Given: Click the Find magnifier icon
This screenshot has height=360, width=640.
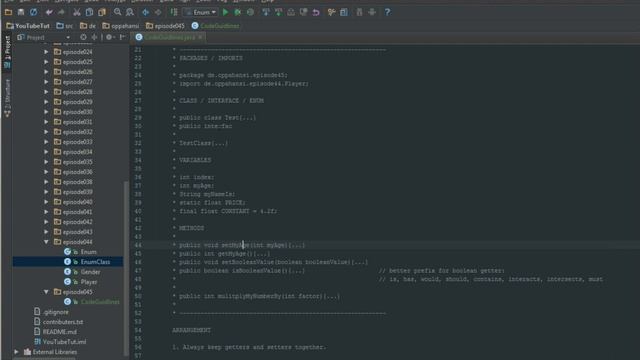Looking at the screenshot, I should (118, 12).
